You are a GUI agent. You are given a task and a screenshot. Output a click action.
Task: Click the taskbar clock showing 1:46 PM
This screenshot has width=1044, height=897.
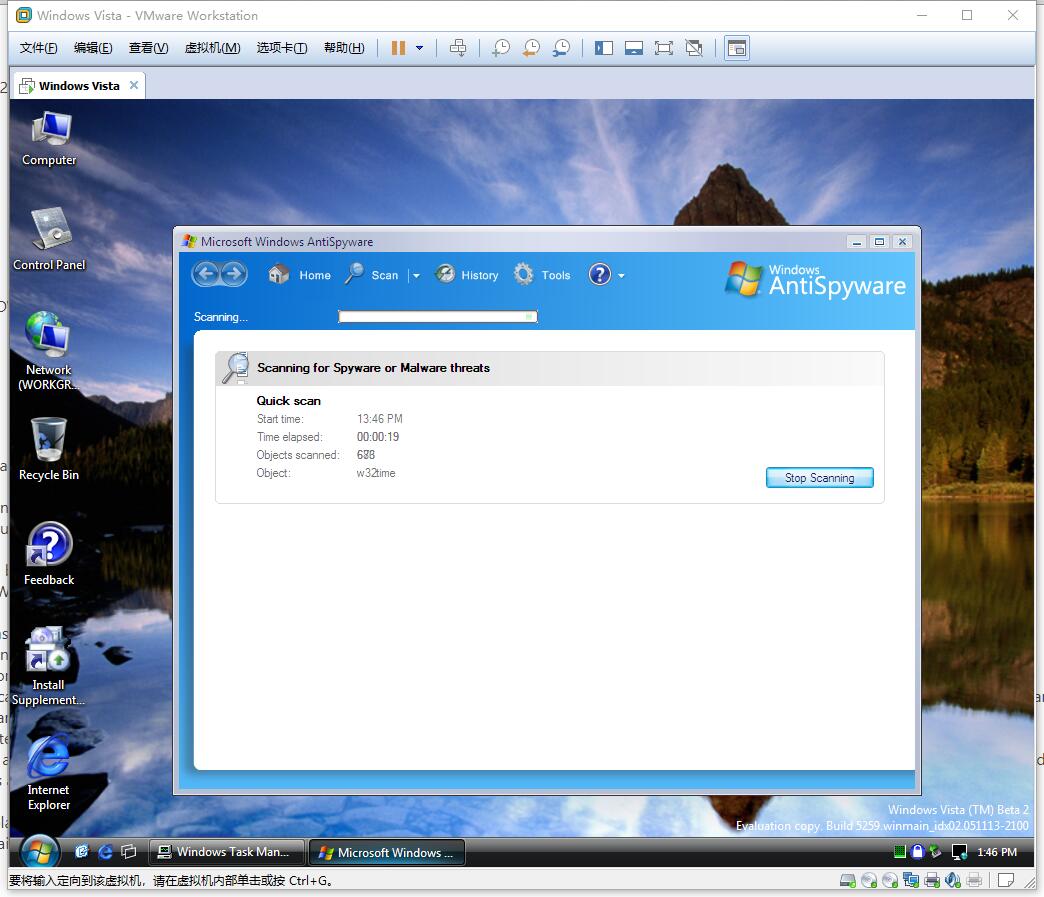click(x=997, y=852)
